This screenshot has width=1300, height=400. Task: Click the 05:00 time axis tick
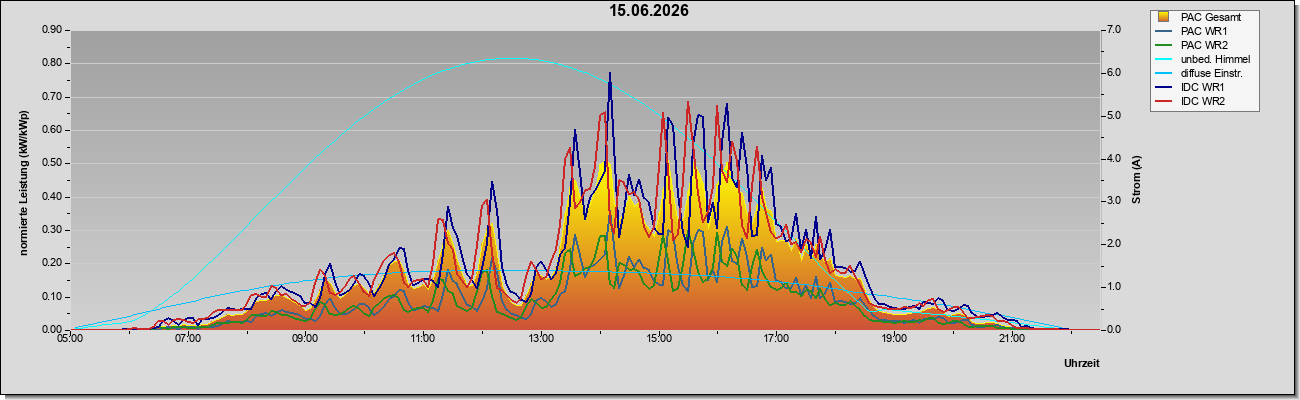(x=70, y=339)
